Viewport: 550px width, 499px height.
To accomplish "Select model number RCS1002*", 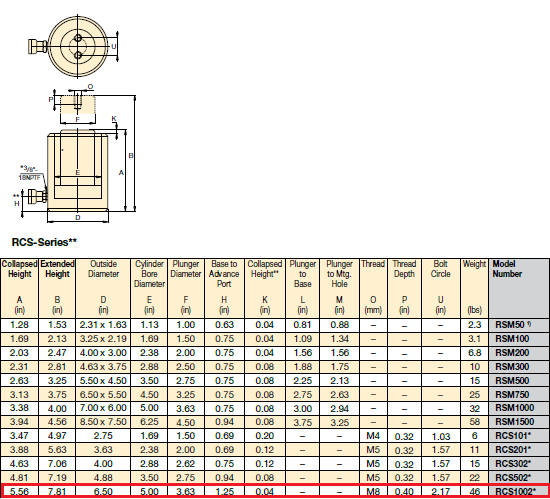I will (516, 492).
